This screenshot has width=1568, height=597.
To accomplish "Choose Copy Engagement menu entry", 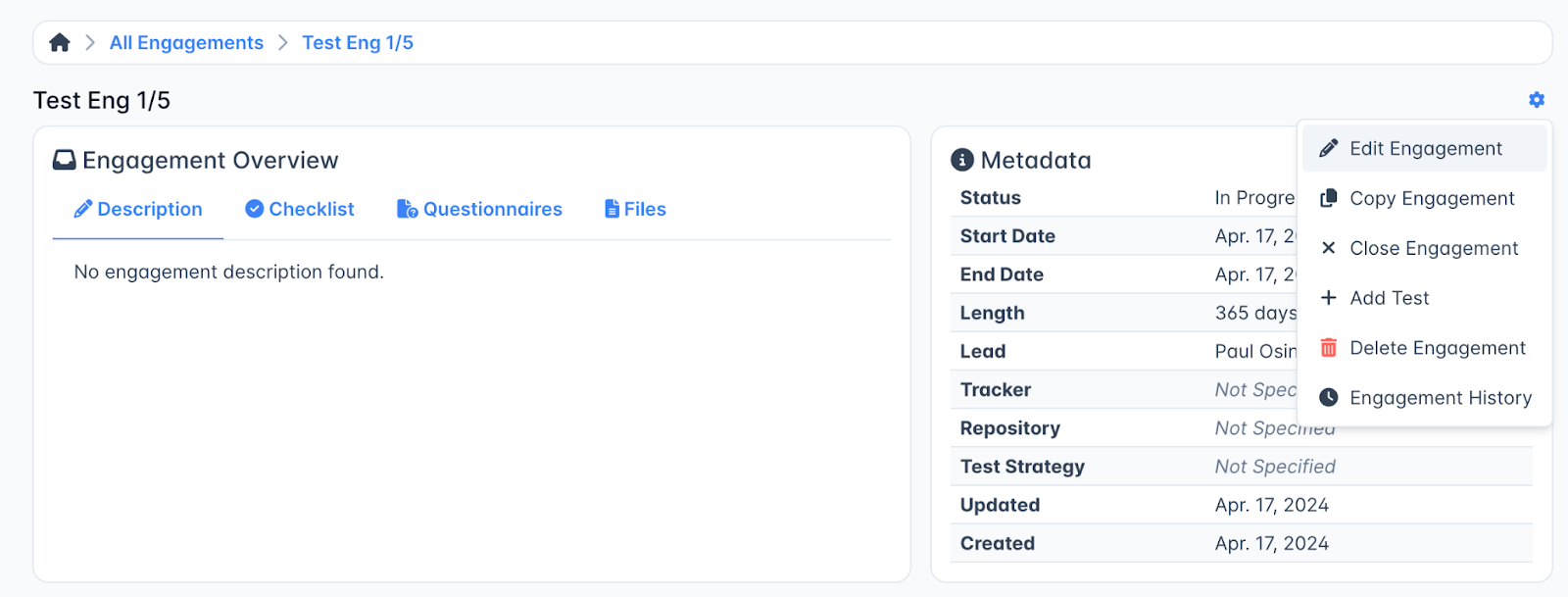I will coord(1431,198).
